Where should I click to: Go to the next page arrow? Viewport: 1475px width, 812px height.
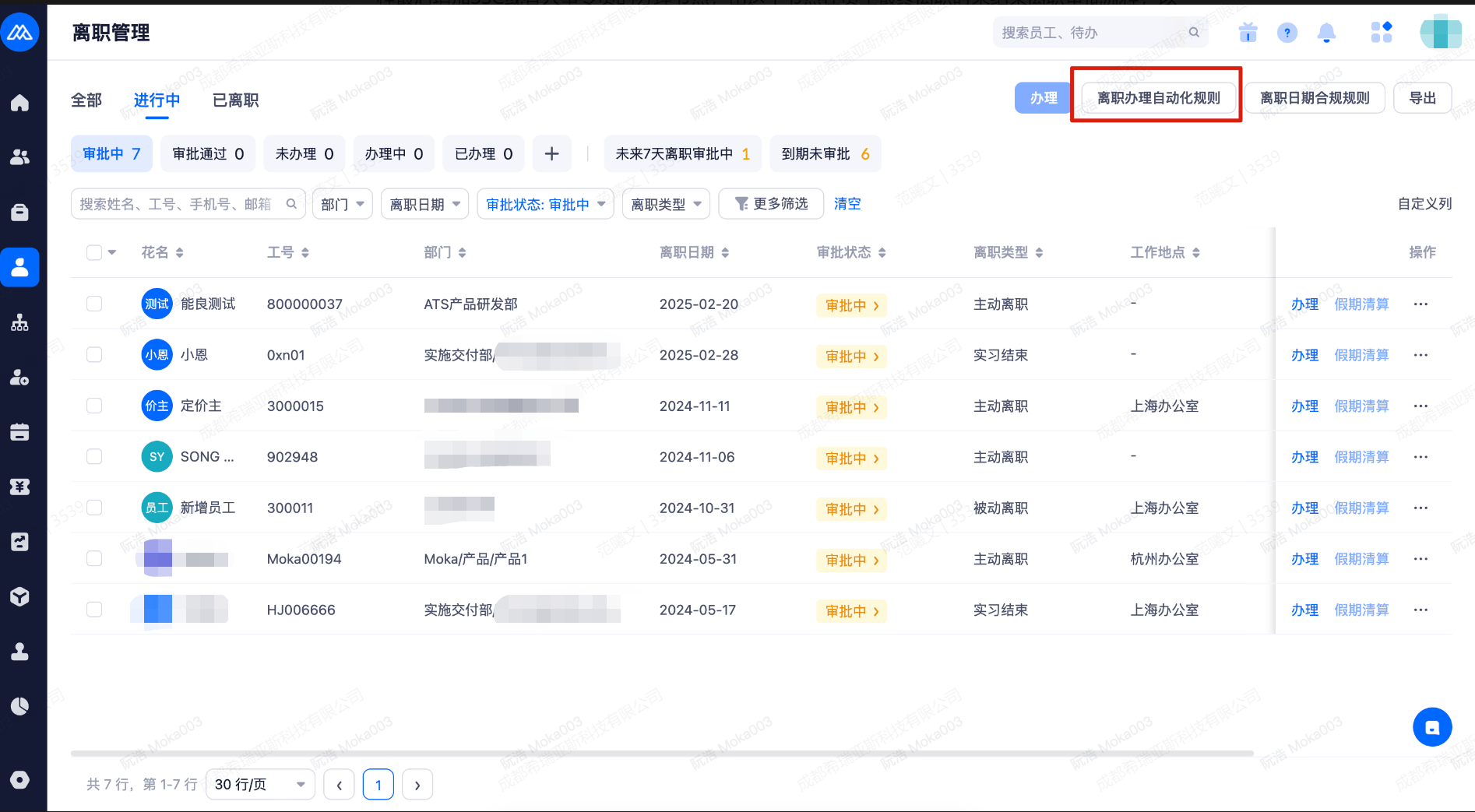[x=417, y=785]
